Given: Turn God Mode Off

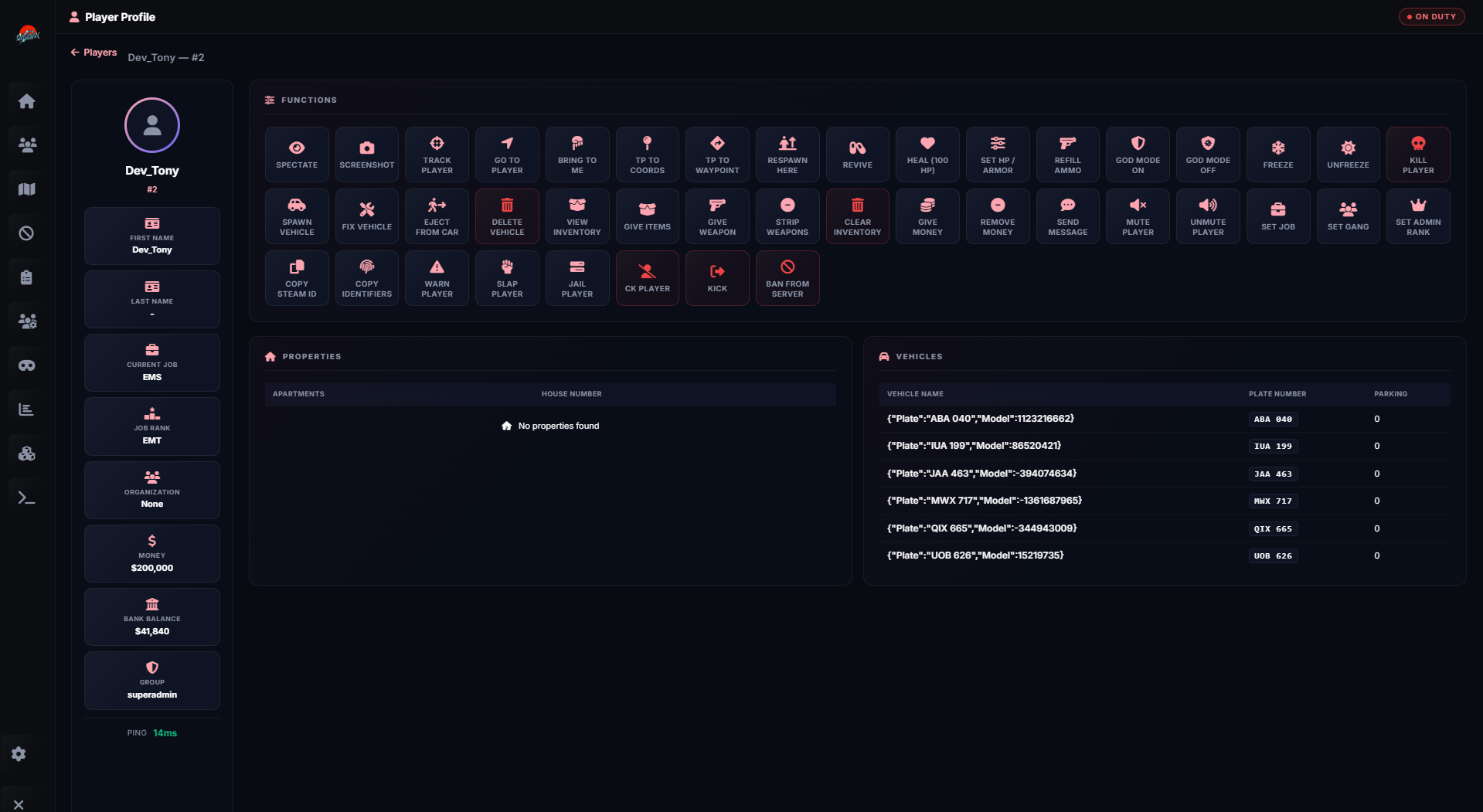Looking at the screenshot, I should click(1208, 155).
